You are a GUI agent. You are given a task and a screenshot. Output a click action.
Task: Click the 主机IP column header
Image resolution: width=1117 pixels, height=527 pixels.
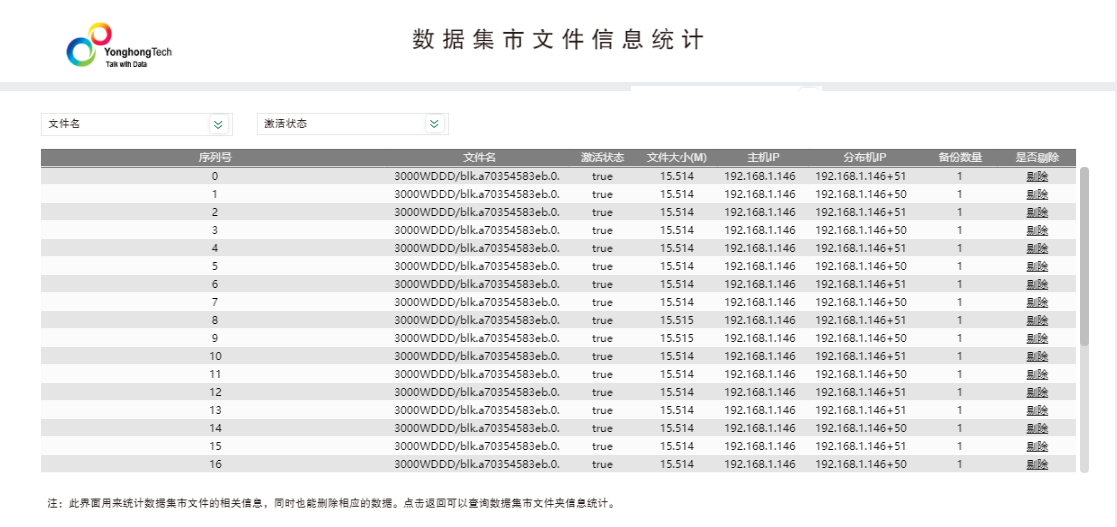tap(762, 157)
